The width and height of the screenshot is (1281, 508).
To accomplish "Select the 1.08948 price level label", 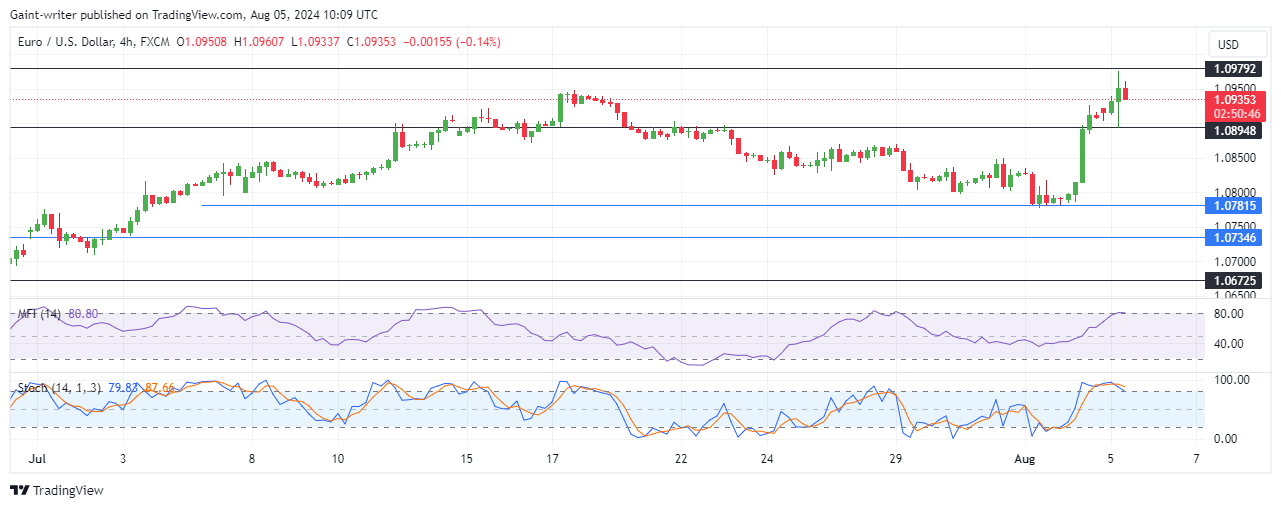I will point(1235,130).
